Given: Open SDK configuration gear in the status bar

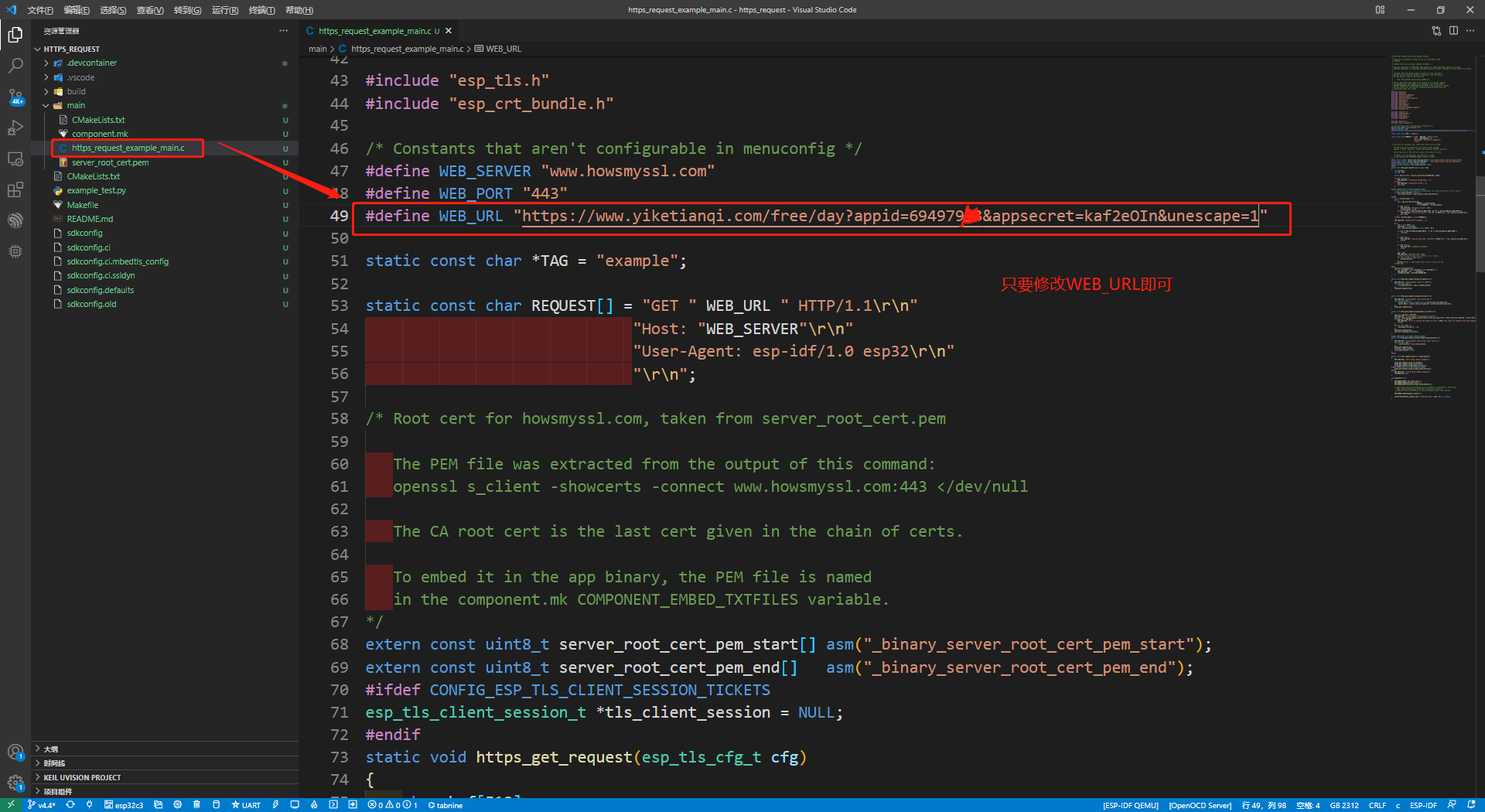Looking at the screenshot, I should tap(178, 805).
